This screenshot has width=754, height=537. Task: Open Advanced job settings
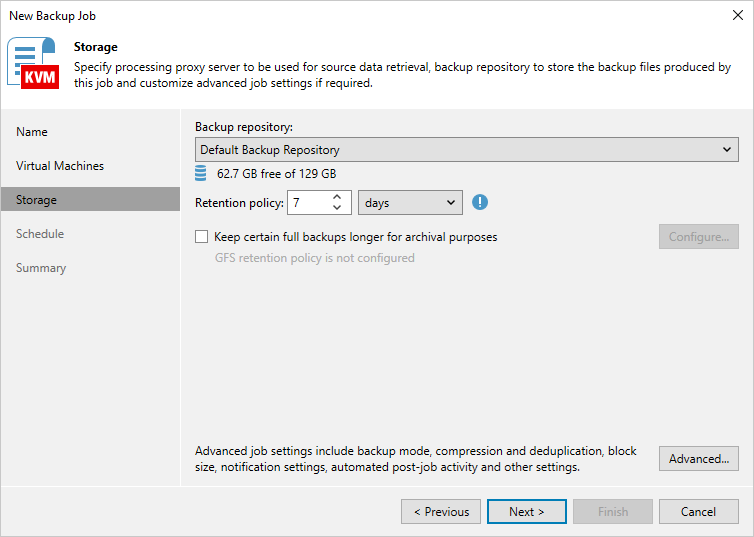coord(698,459)
